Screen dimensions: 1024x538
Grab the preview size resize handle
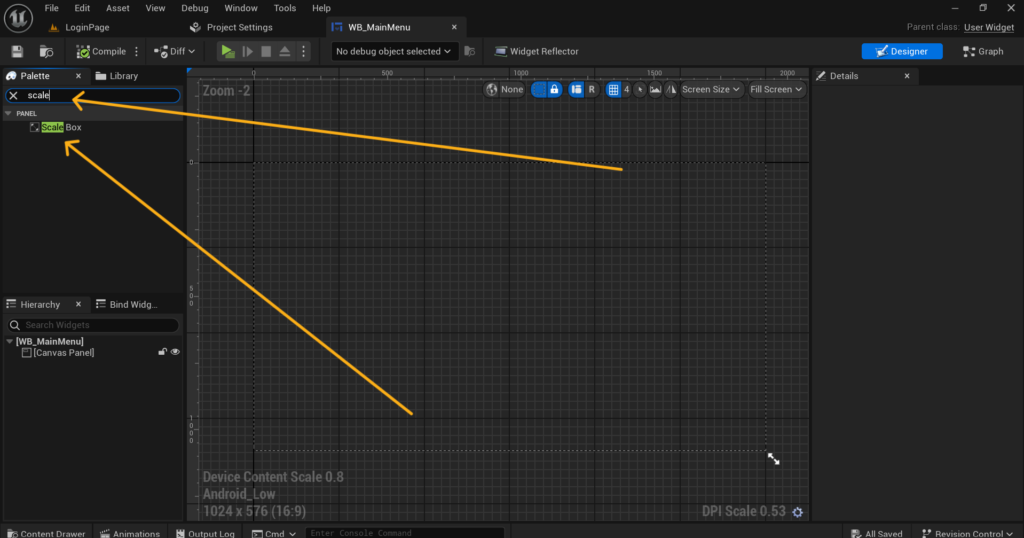(x=774, y=459)
